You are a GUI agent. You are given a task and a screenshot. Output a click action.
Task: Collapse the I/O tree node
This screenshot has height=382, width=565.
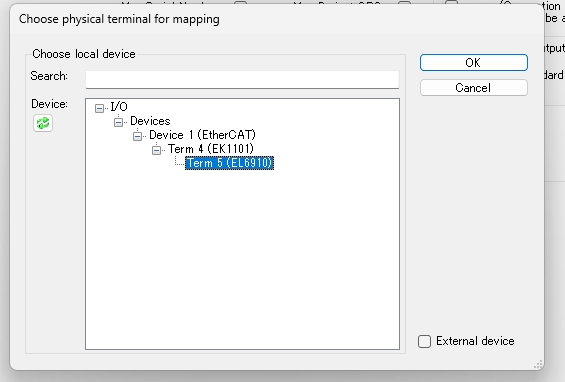click(x=99, y=108)
